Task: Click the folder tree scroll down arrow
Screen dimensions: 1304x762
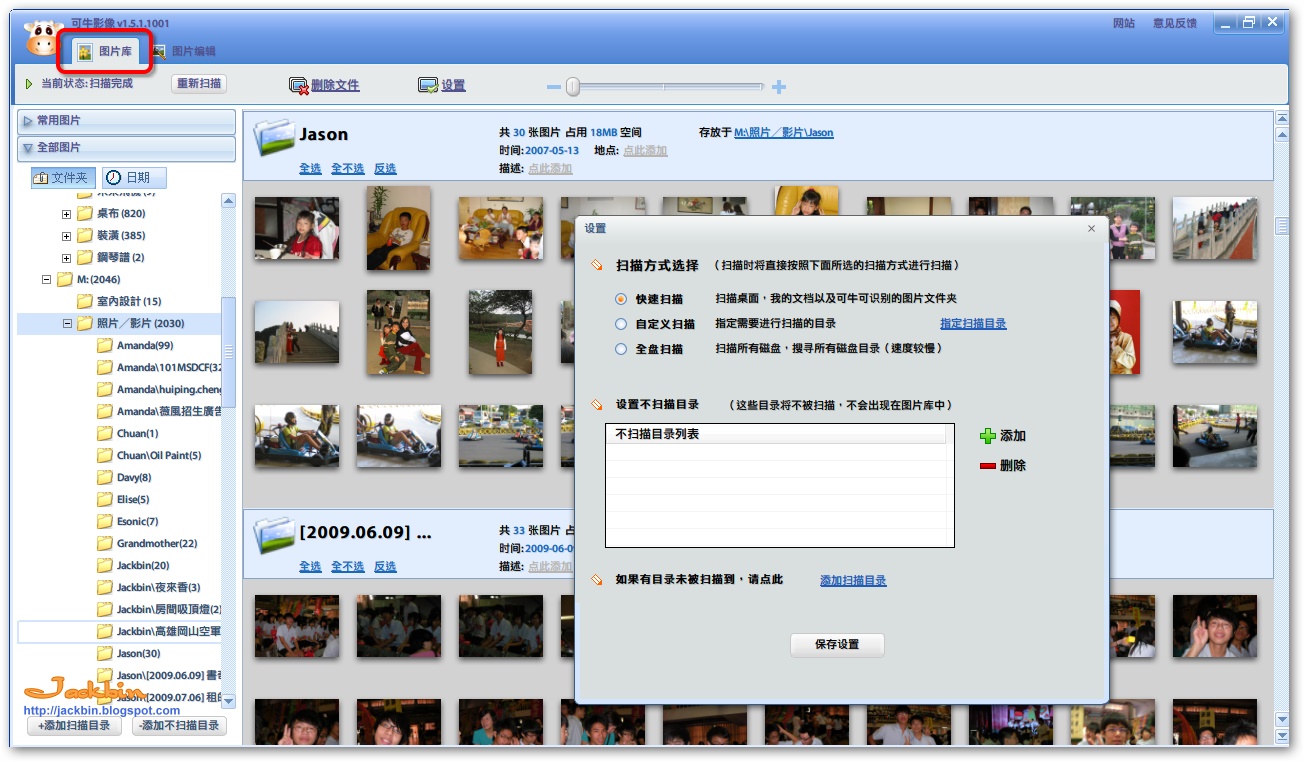Action: [228, 702]
